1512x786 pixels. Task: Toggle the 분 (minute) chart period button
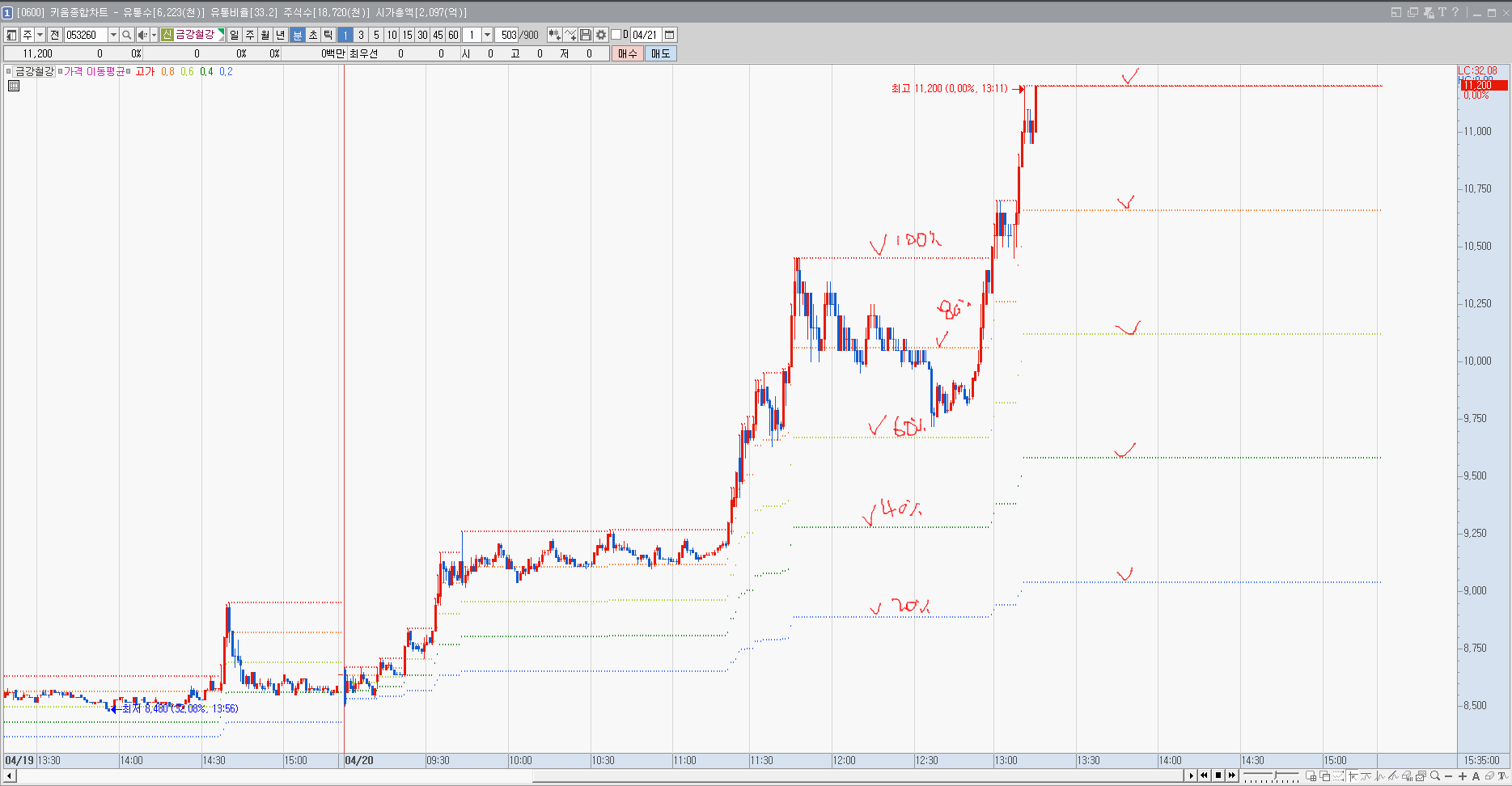(x=297, y=35)
